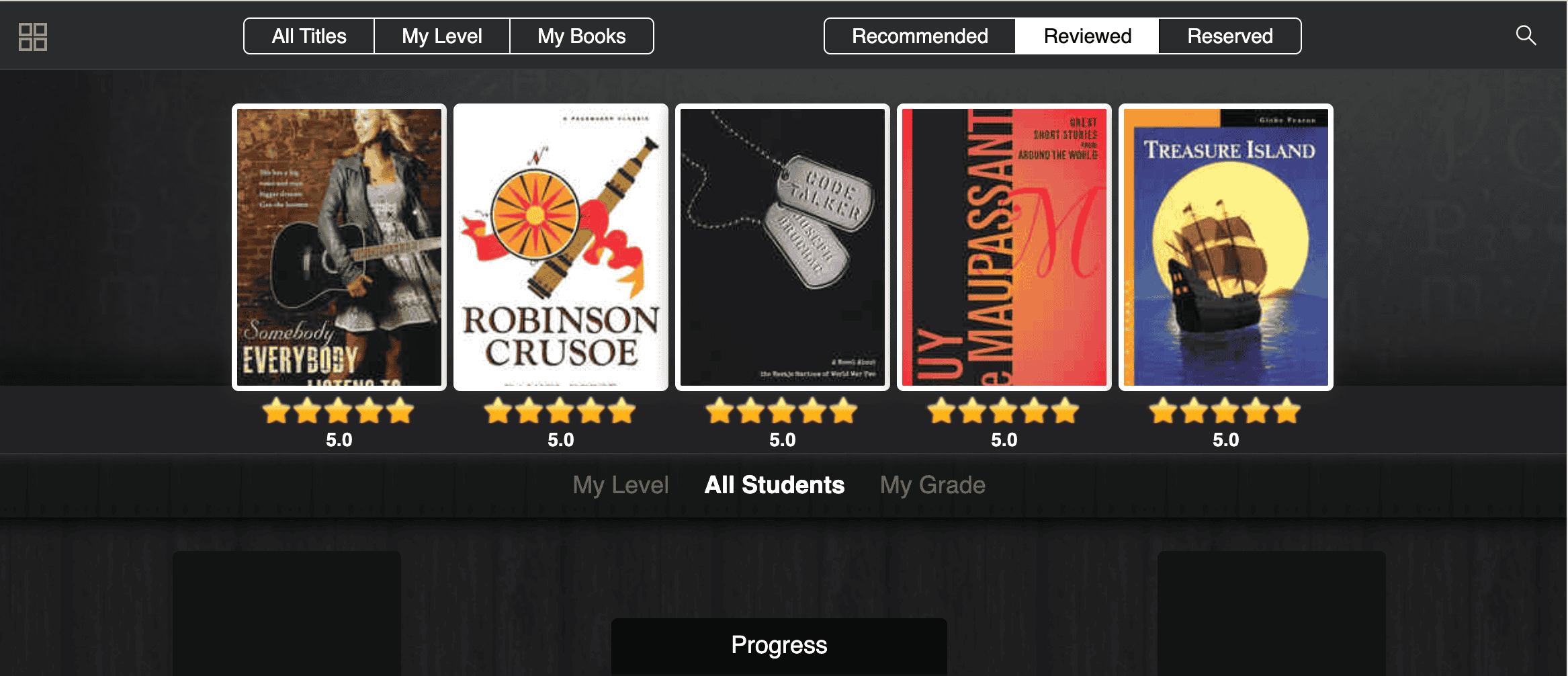The width and height of the screenshot is (1568, 676).
Task: Open Somebody Everybody Listens To book cover
Action: point(339,247)
